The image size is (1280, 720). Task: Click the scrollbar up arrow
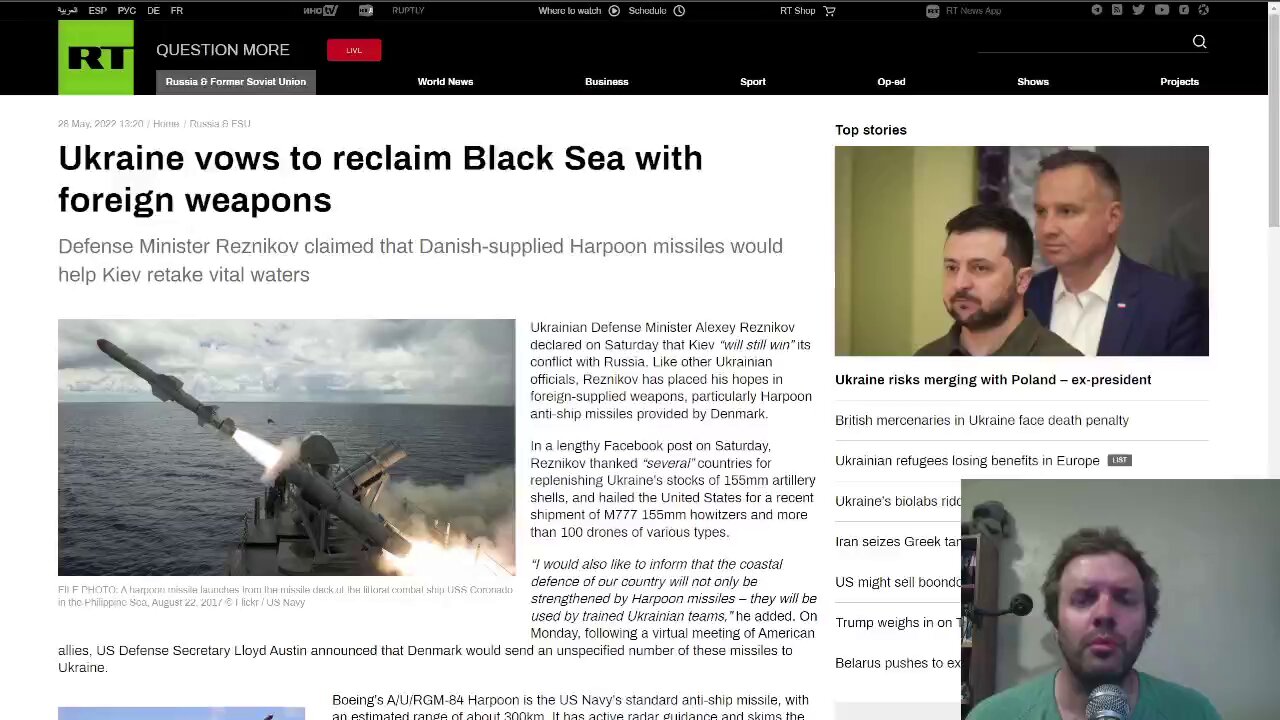[1273, 9]
